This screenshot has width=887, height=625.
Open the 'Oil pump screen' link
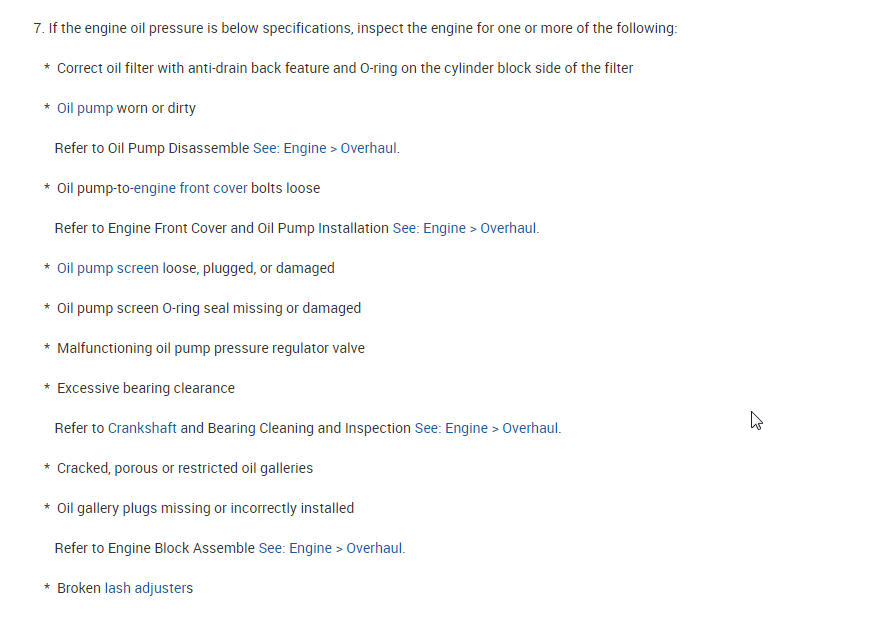107,268
